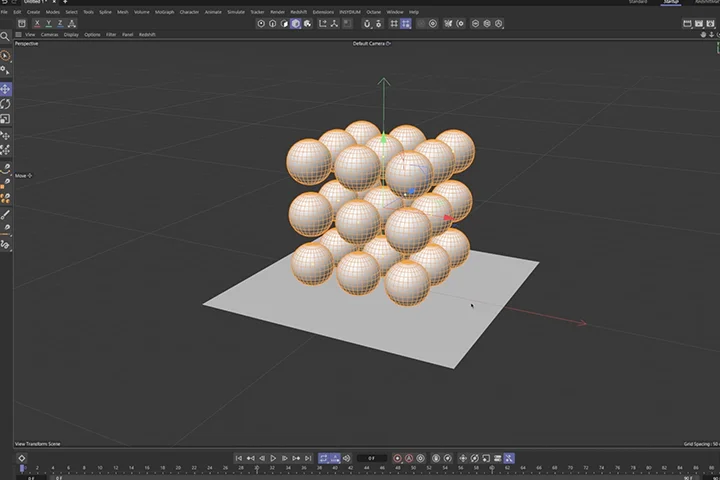Toggle sound playback speaker button
720x480 pixels.
coord(347,458)
